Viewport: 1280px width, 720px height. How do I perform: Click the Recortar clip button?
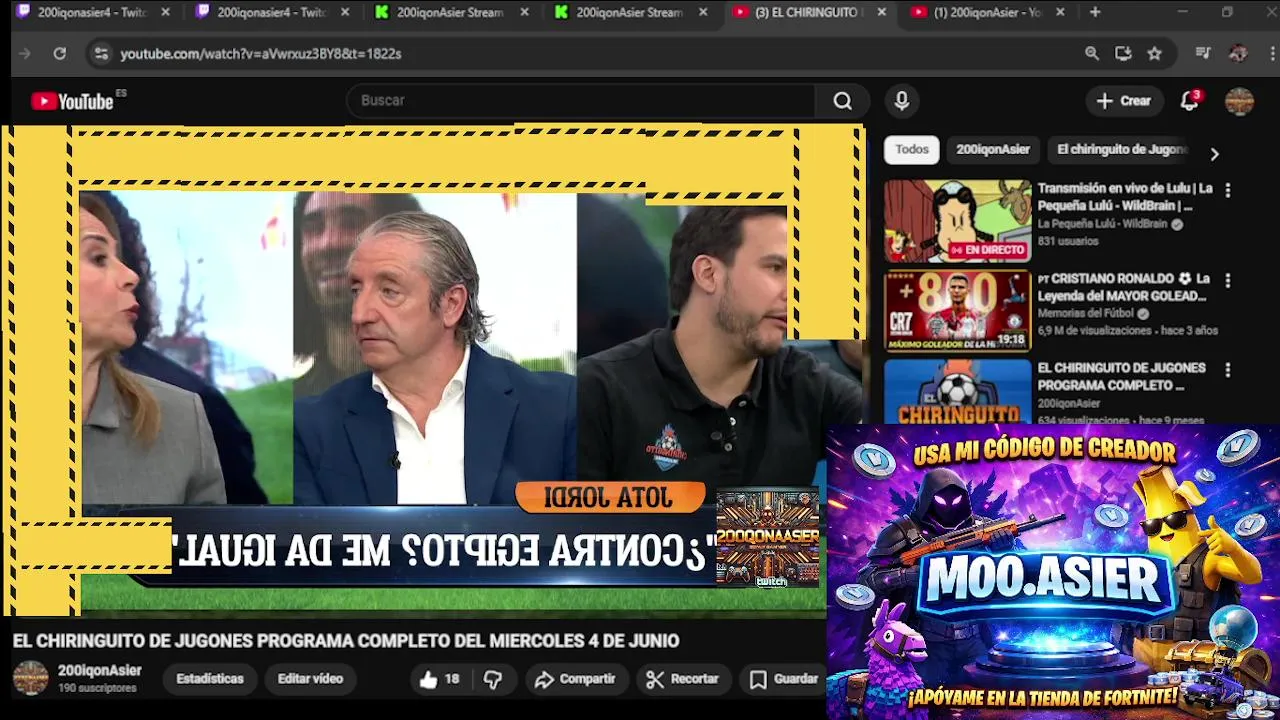683,679
